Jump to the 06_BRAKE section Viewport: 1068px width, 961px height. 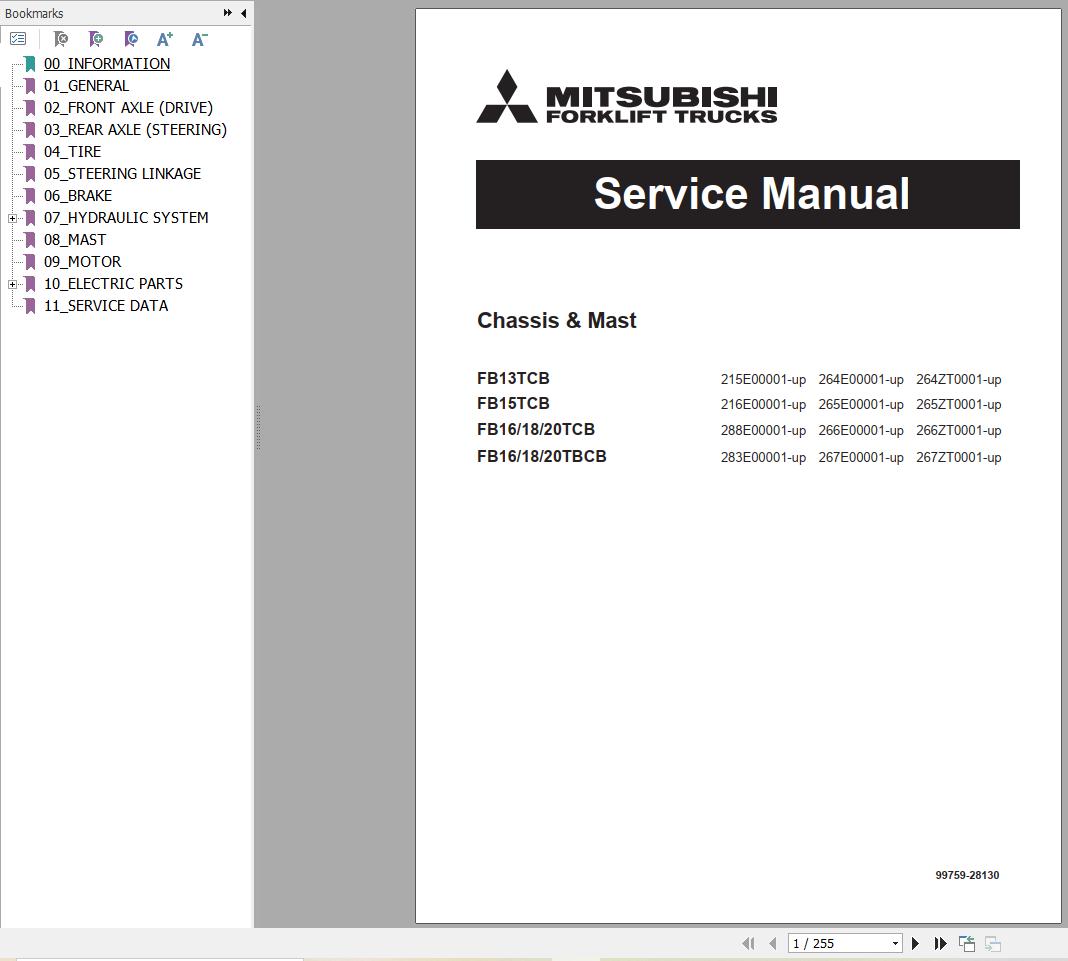tap(78, 195)
